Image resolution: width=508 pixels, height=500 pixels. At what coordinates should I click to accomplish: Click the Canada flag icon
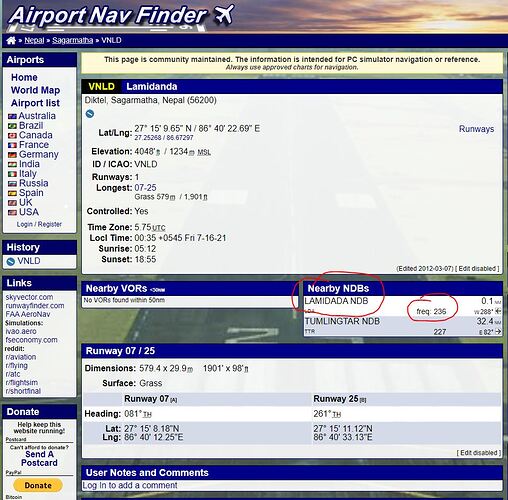coord(12,136)
